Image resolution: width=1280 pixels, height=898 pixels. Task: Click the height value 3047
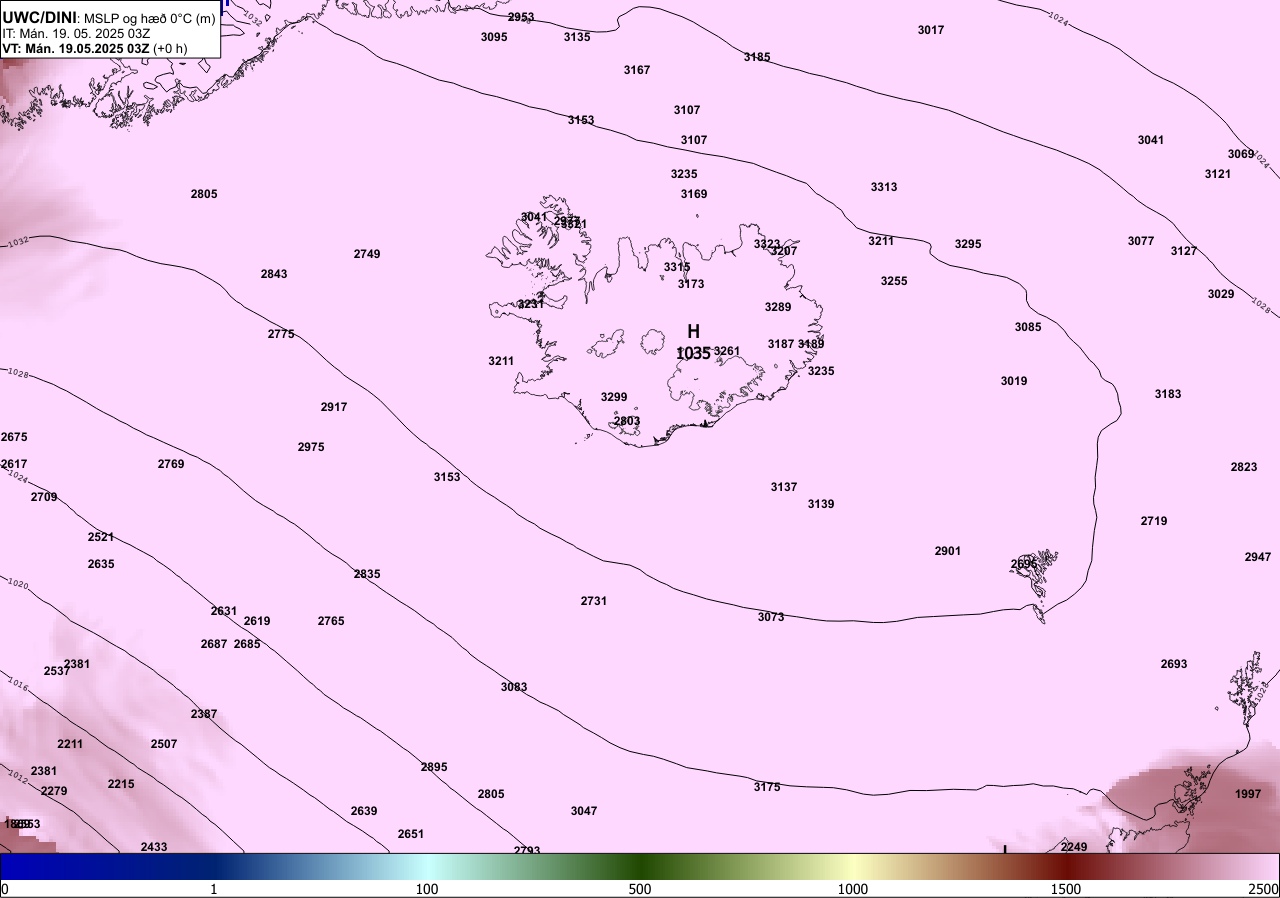(x=584, y=811)
